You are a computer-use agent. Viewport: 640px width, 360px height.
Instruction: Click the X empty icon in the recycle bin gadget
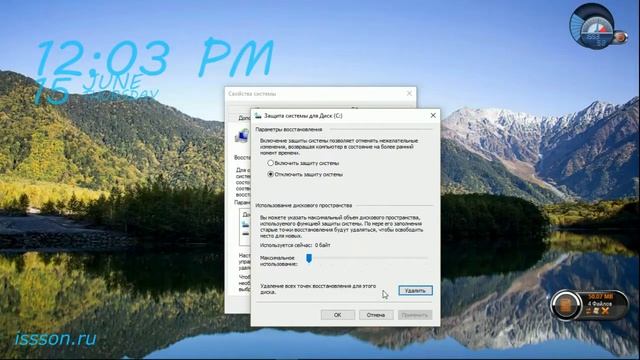click(605, 311)
